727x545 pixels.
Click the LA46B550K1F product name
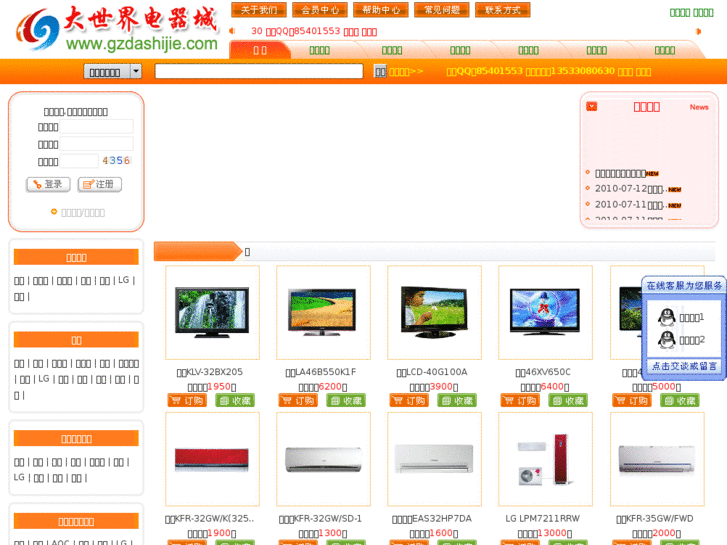click(x=321, y=372)
